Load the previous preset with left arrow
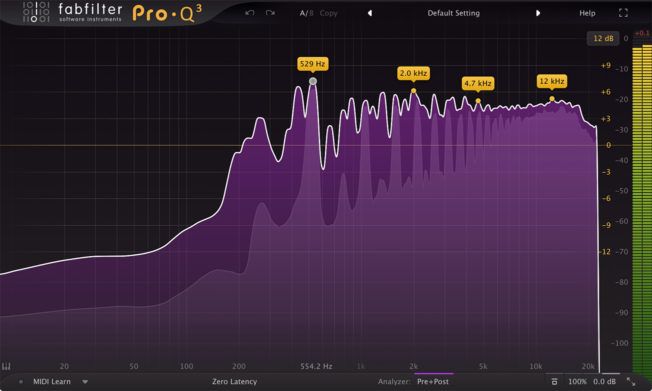This screenshot has height=391, width=652. pos(370,13)
